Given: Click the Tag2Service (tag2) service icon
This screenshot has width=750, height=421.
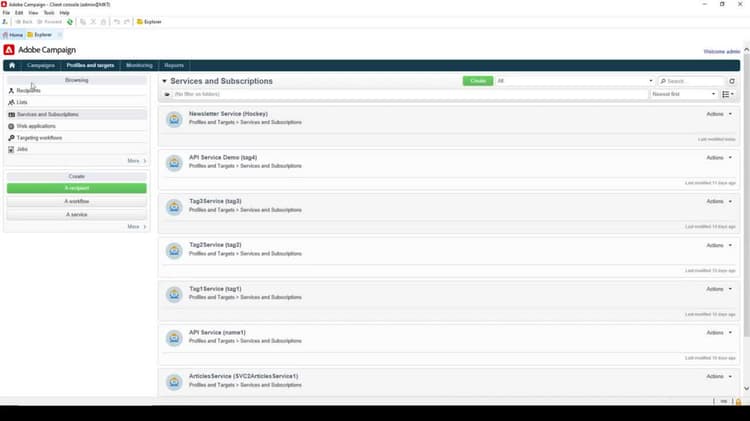Looking at the screenshot, I should pos(174,250).
